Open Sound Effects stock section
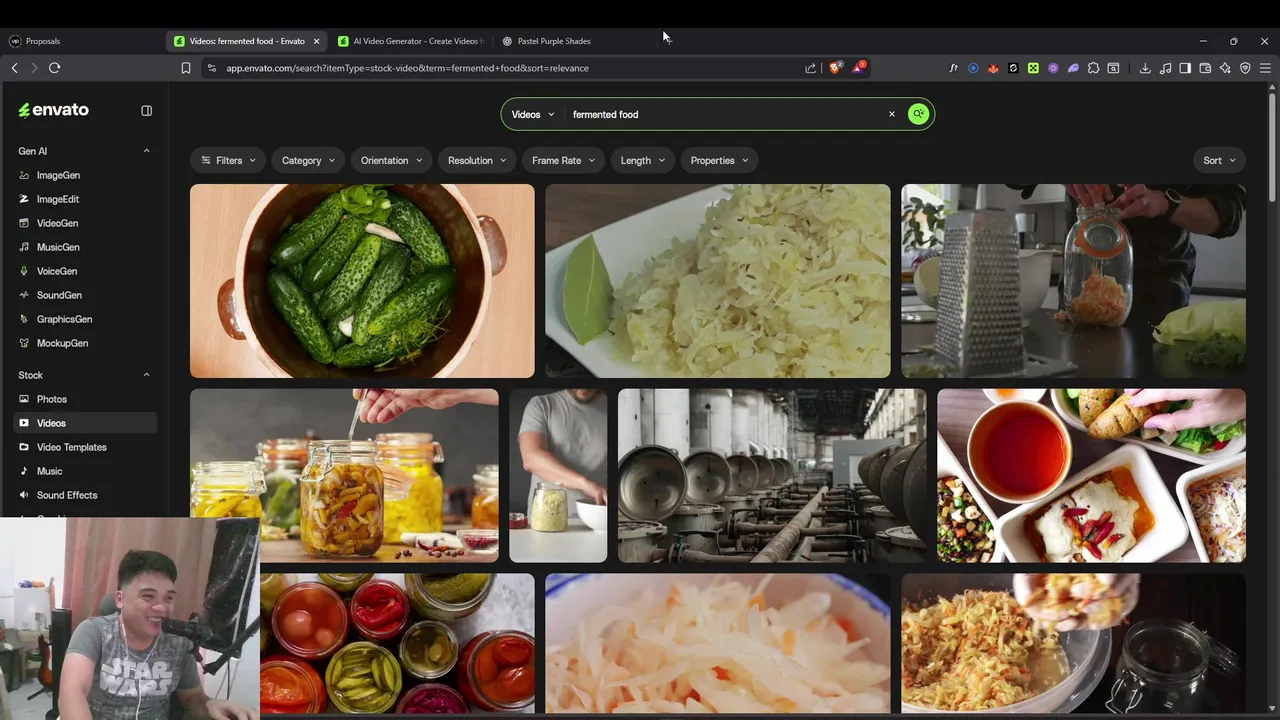Screen dimensions: 1280x720 tap(67, 495)
